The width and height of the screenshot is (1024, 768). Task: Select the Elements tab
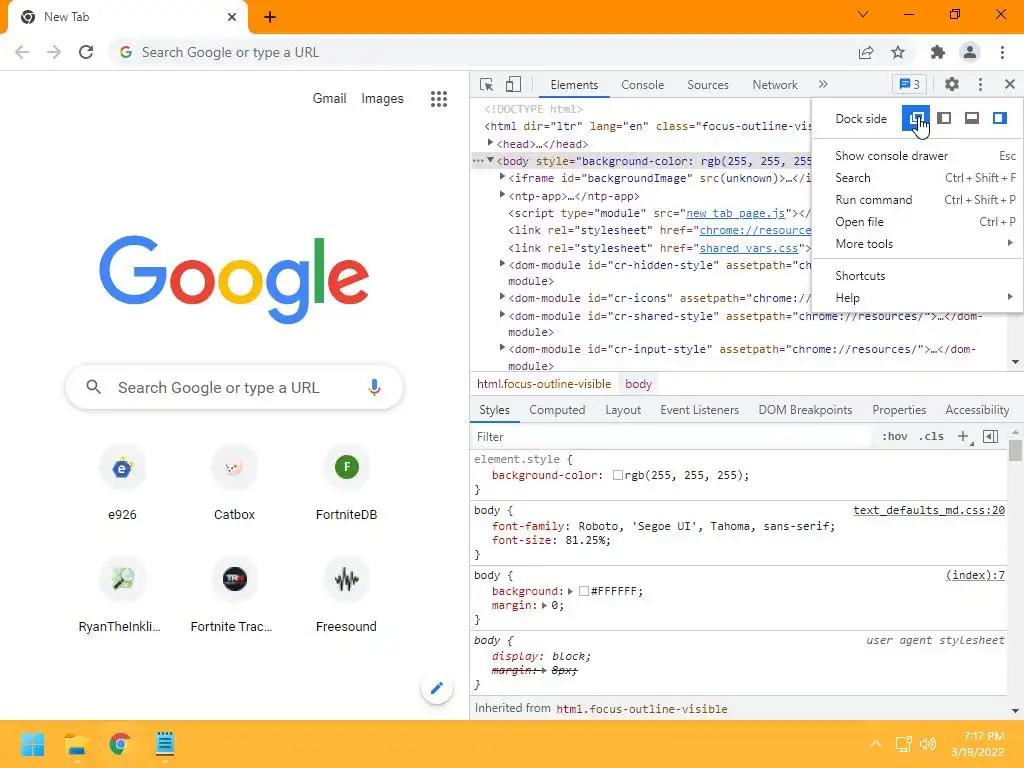pyautogui.click(x=573, y=85)
